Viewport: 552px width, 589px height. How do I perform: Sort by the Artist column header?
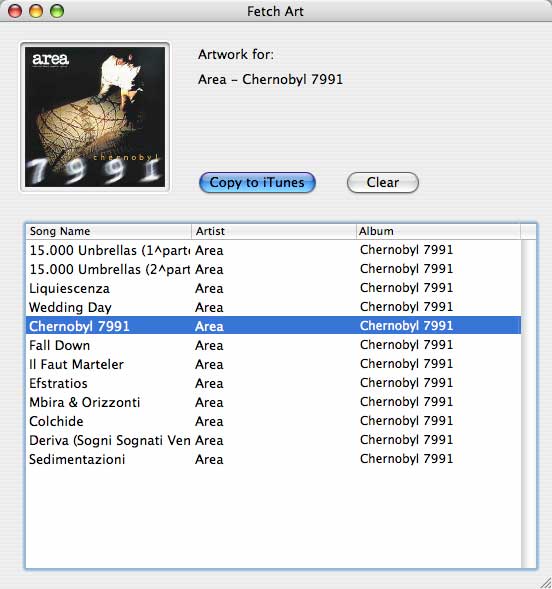274,231
